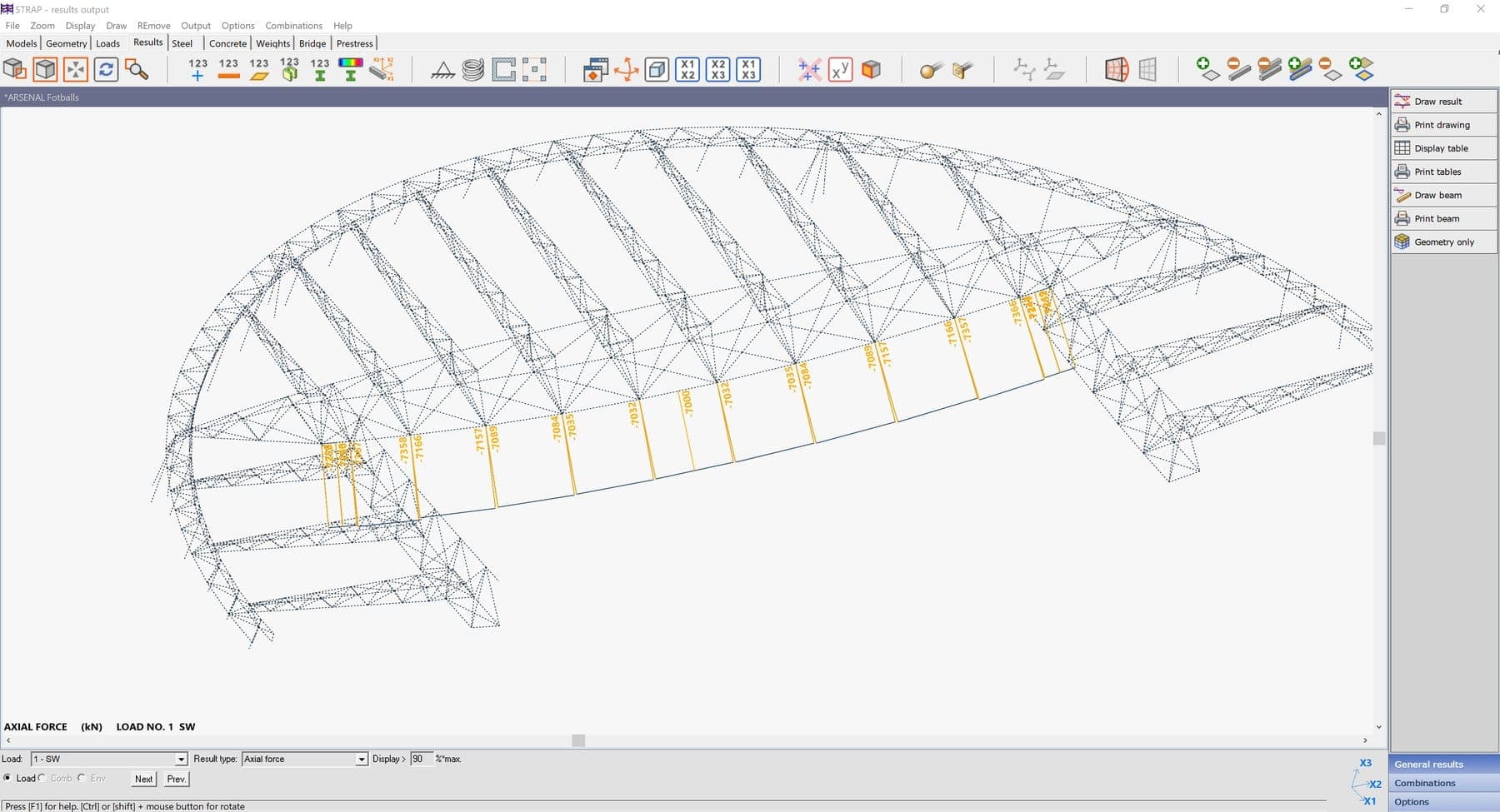Toggle node numbers display icon
This screenshot has width=1500, height=812.
(x=197, y=69)
